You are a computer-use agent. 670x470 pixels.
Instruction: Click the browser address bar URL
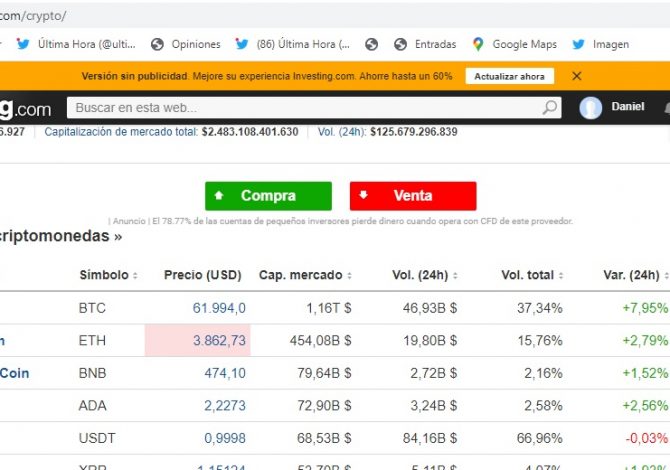pyautogui.click(x=33, y=16)
